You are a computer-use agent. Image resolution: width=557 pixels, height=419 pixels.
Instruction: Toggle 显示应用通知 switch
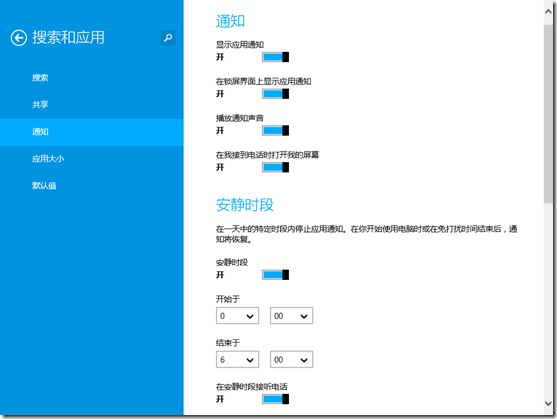(x=275, y=57)
